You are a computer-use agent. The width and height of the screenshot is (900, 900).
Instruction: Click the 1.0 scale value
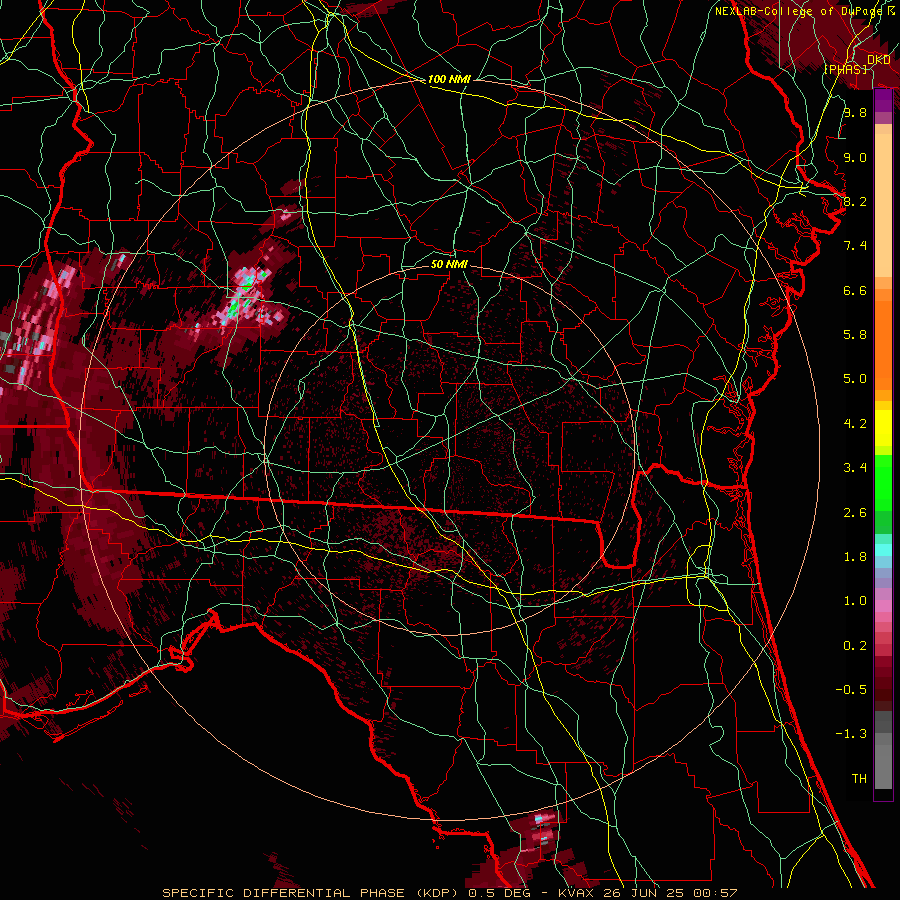tap(855, 601)
